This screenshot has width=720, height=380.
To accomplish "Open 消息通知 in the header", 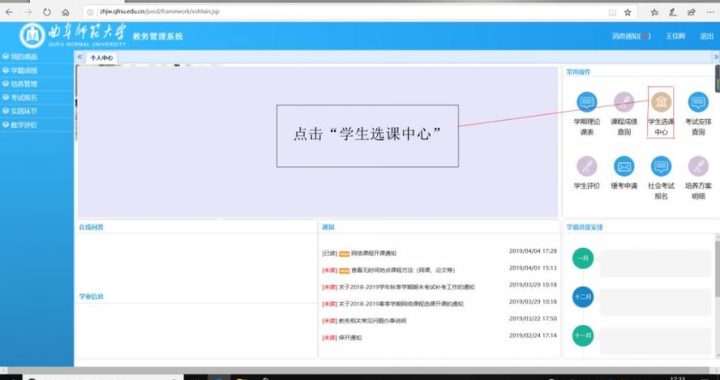I will pos(630,36).
